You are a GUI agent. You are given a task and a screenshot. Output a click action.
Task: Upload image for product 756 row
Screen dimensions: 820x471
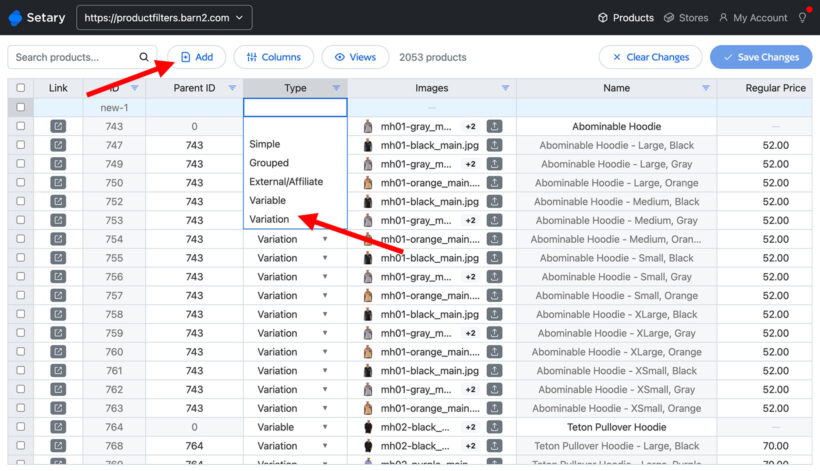tap(494, 277)
